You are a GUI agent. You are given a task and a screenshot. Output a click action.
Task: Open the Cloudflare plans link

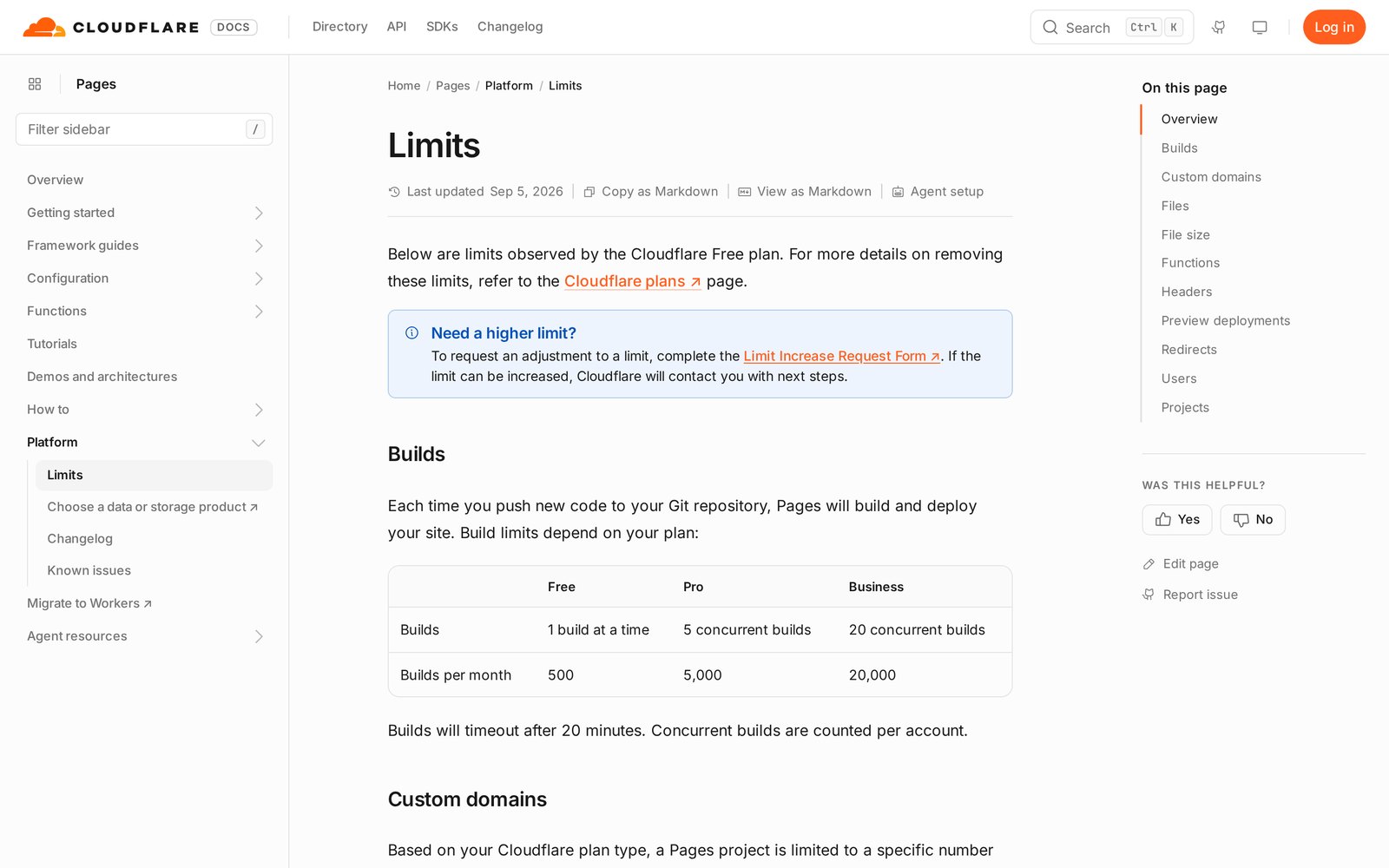(x=633, y=281)
